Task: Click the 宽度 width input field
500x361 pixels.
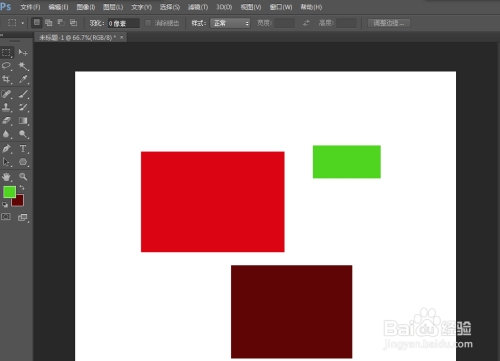Action: pyautogui.click(x=284, y=23)
